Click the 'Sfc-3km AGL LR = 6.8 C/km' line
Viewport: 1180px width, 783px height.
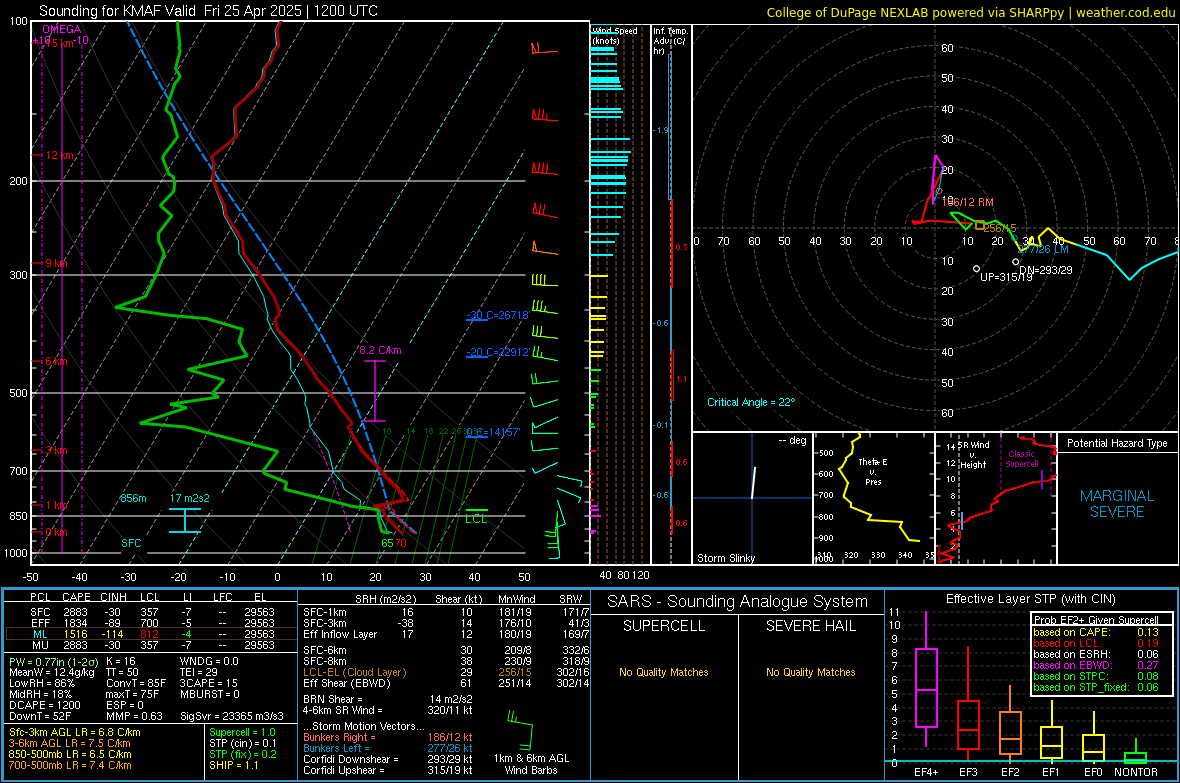coord(75,732)
